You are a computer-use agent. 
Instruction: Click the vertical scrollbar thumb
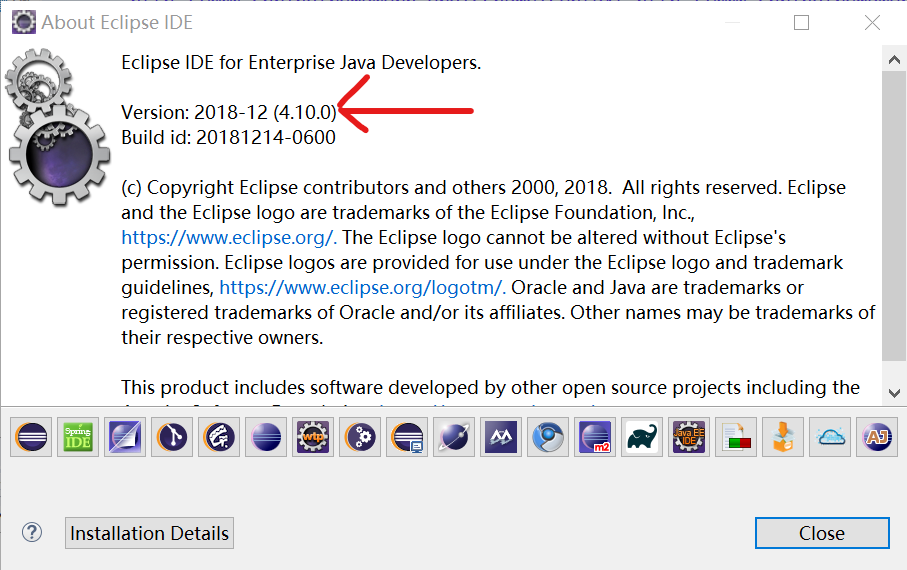coord(894,215)
